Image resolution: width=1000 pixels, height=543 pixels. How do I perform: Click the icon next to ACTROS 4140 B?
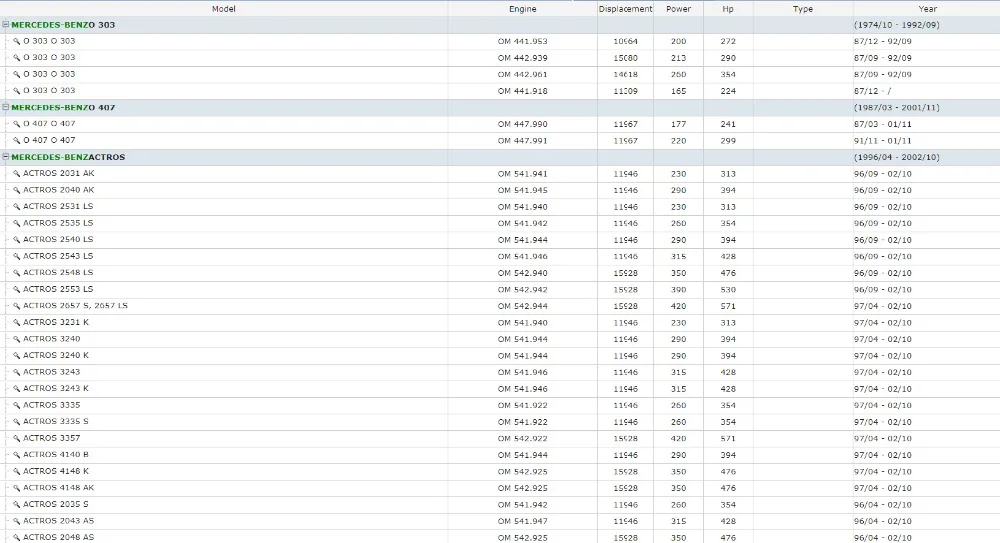point(17,455)
